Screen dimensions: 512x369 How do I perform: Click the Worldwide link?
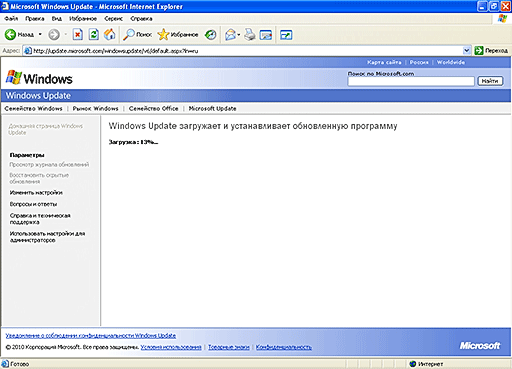click(x=451, y=62)
